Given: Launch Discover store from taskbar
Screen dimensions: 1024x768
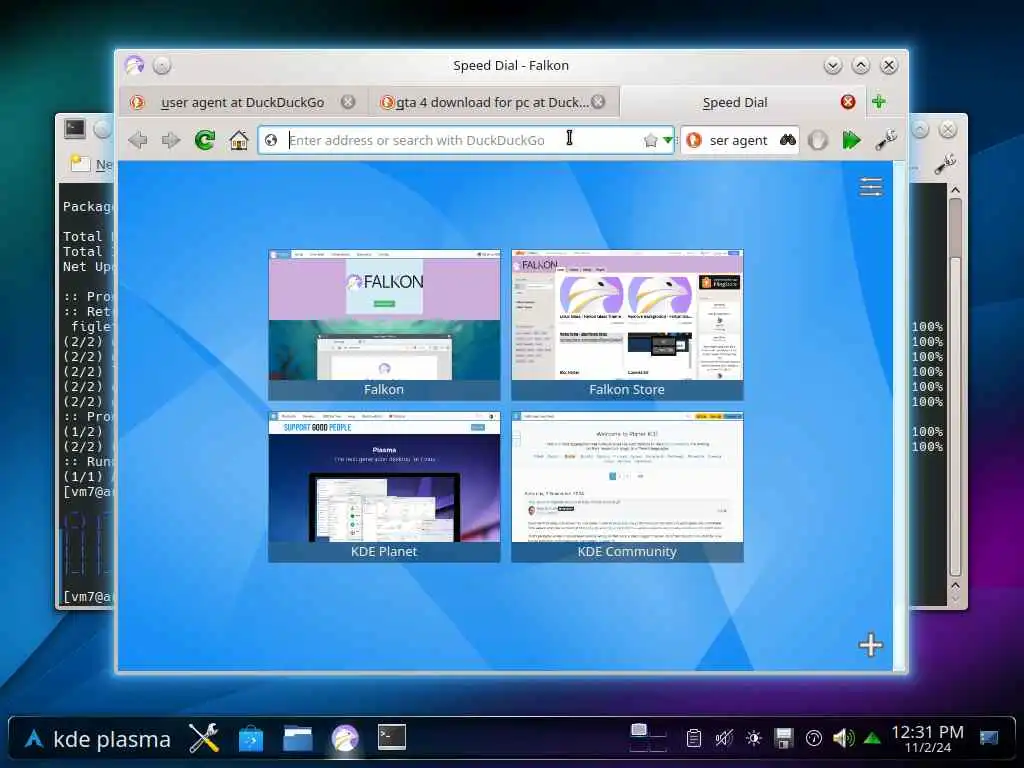Looking at the screenshot, I should click(251, 739).
